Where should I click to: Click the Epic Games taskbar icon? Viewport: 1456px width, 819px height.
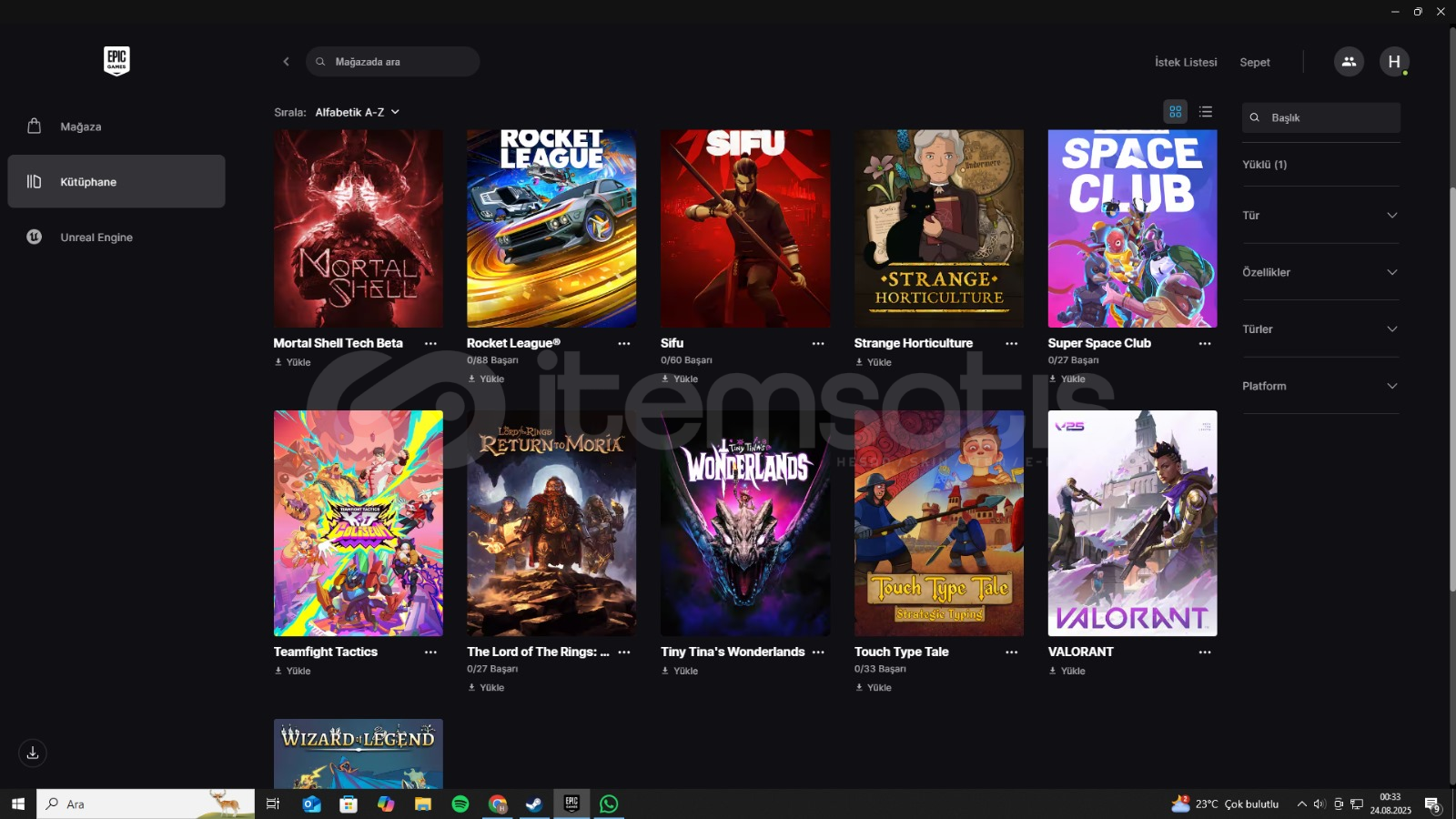pos(571,804)
